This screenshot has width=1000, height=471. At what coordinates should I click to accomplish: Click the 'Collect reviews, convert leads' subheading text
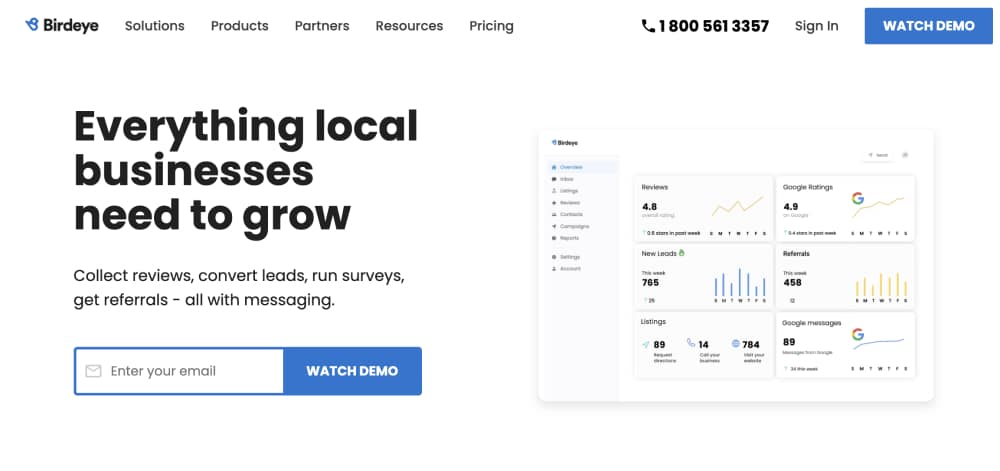click(239, 287)
